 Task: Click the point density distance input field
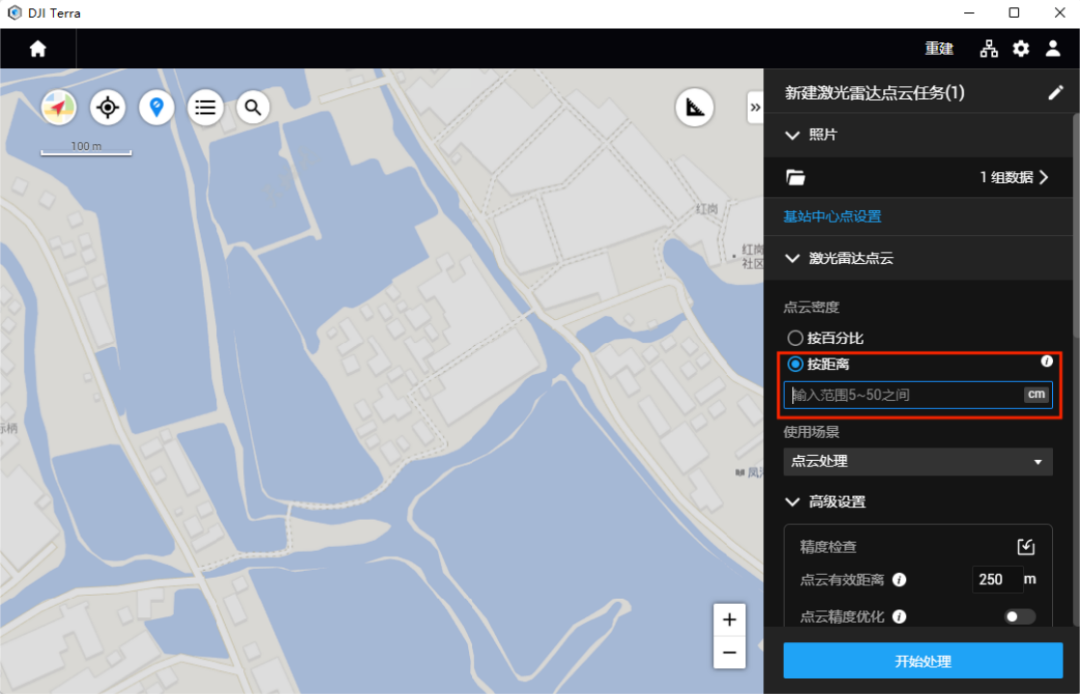[903, 395]
